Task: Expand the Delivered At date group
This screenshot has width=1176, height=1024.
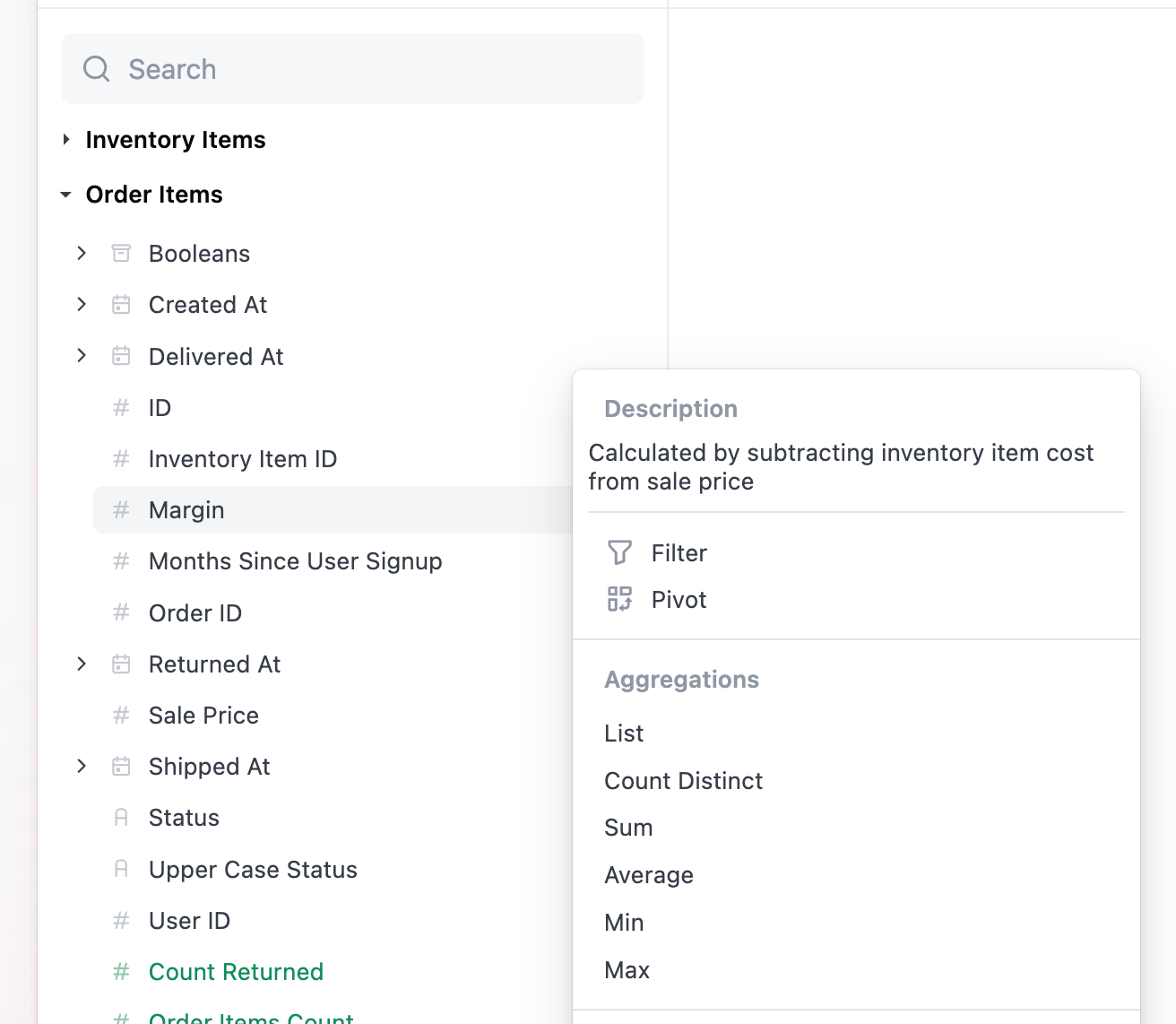Action: point(82,356)
